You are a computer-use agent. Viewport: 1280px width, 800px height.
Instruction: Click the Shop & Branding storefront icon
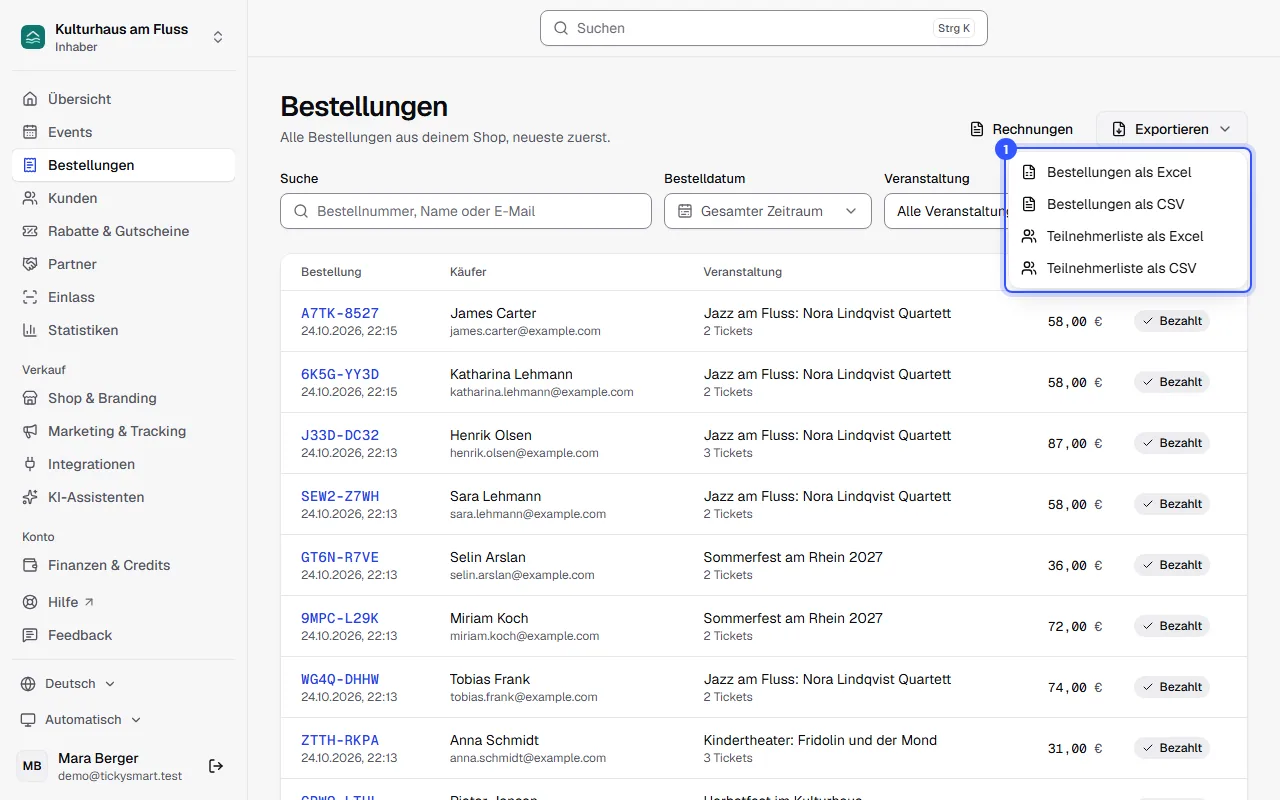(29, 398)
